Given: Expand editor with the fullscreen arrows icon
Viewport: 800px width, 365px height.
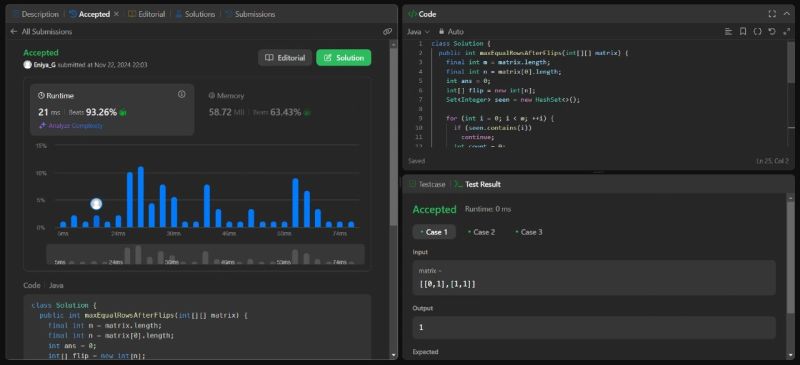Looking at the screenshot, I should (786, 32).
